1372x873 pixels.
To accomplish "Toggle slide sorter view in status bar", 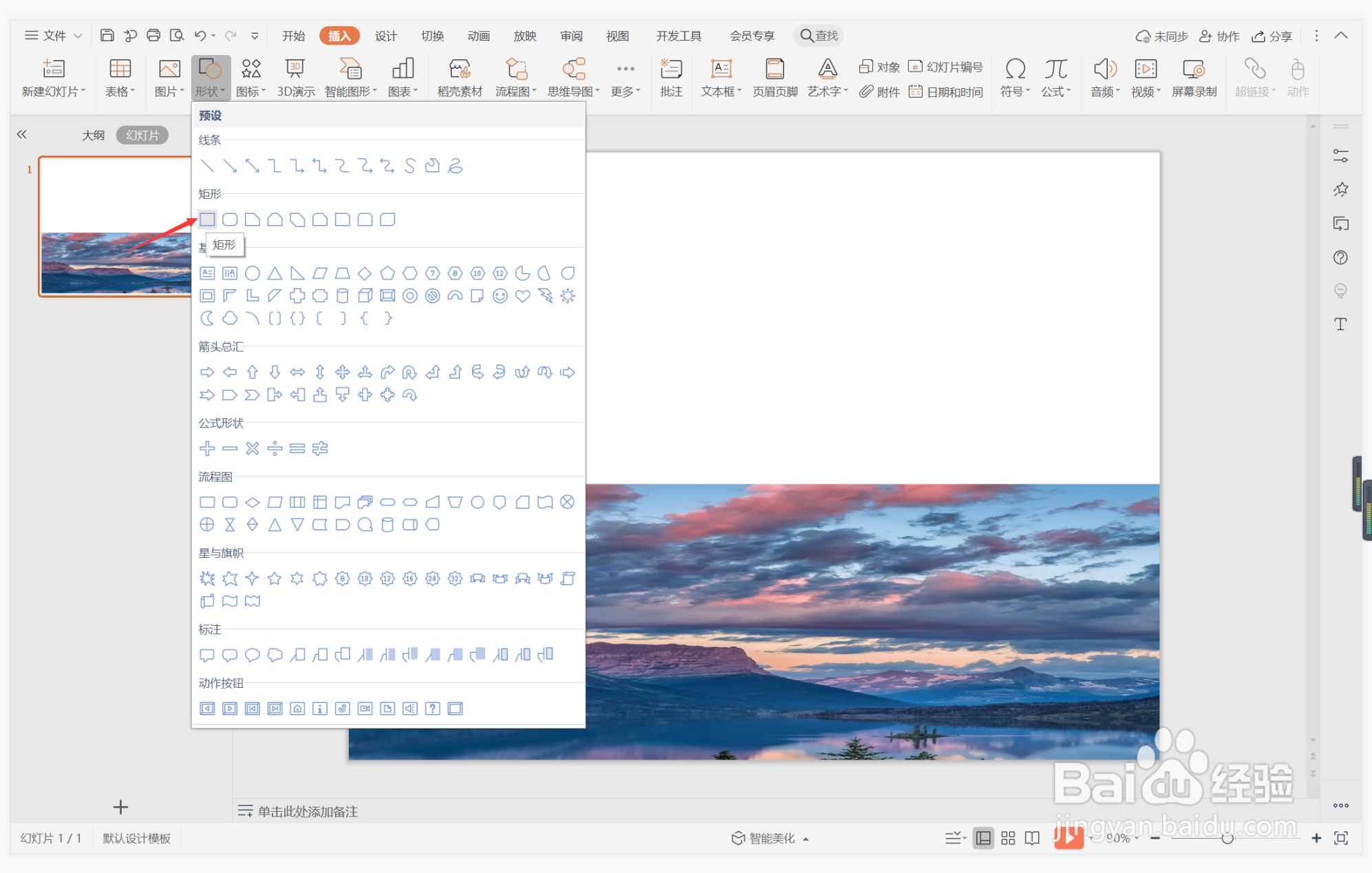I will click(x=1008, y=838).
